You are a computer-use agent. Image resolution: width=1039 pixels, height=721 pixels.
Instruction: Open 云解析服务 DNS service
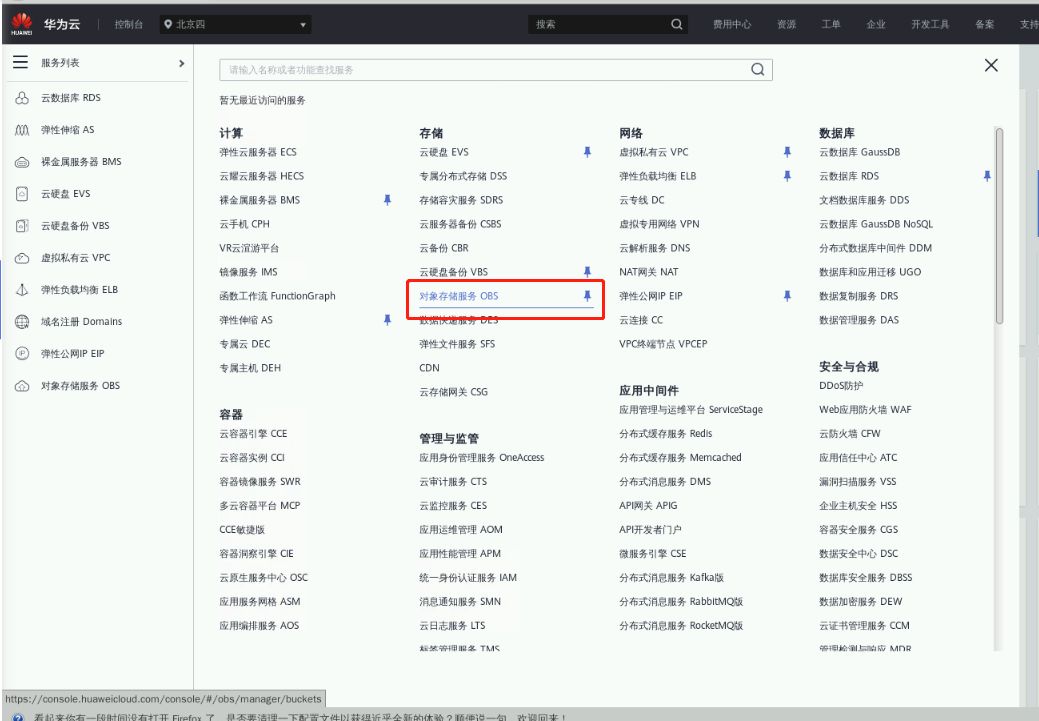[x=655, y=248]
